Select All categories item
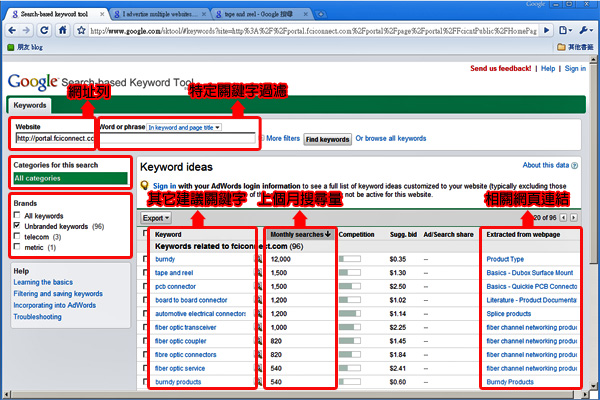 click(x=70, y=178)
